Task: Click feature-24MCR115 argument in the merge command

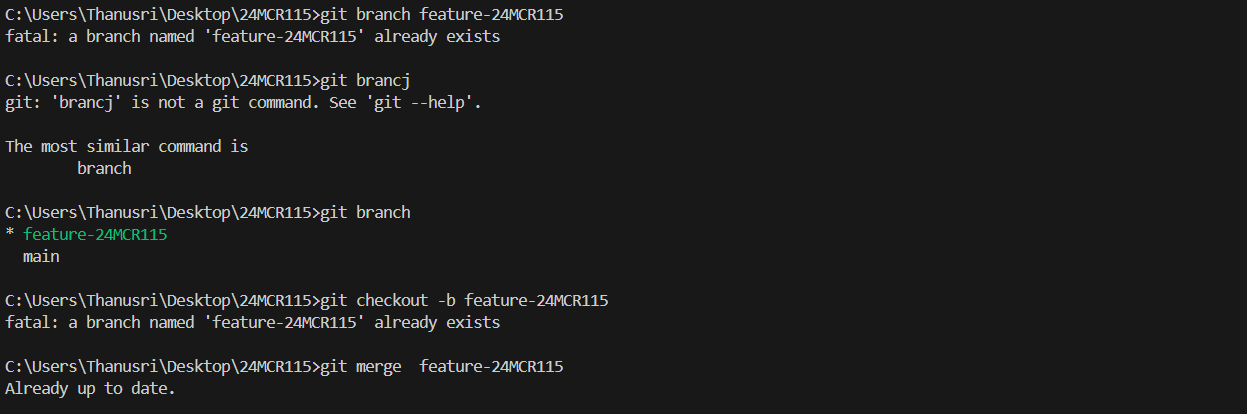Action: (492, 367)
